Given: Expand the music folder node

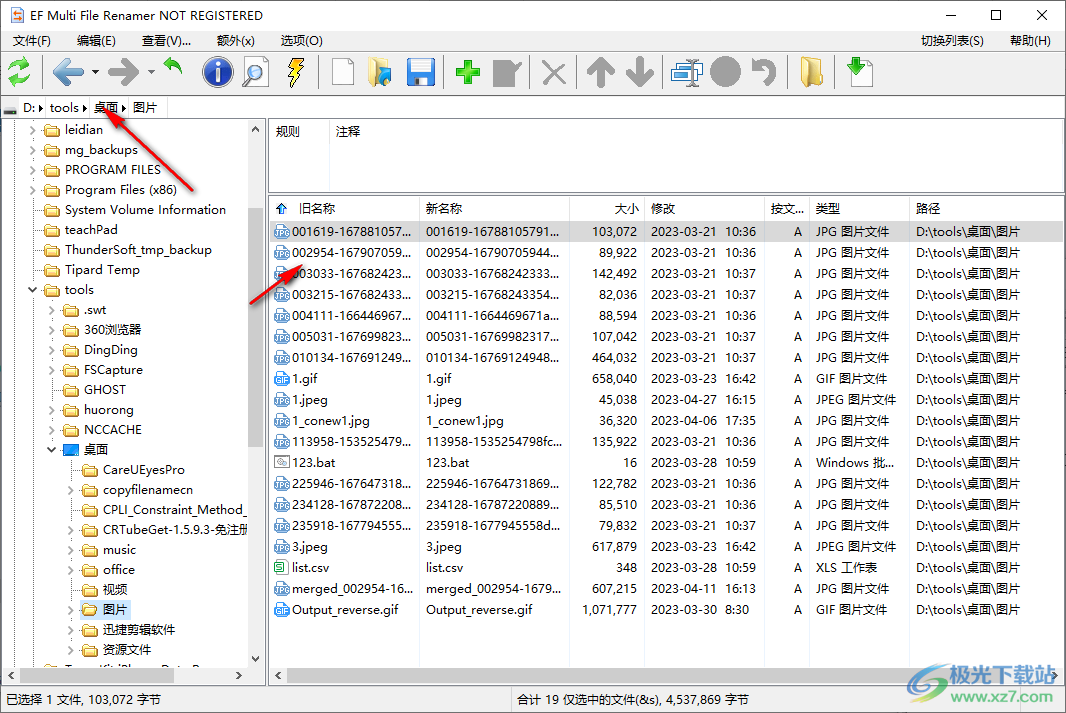Looking at the screenshot, I should pos(70,550).
